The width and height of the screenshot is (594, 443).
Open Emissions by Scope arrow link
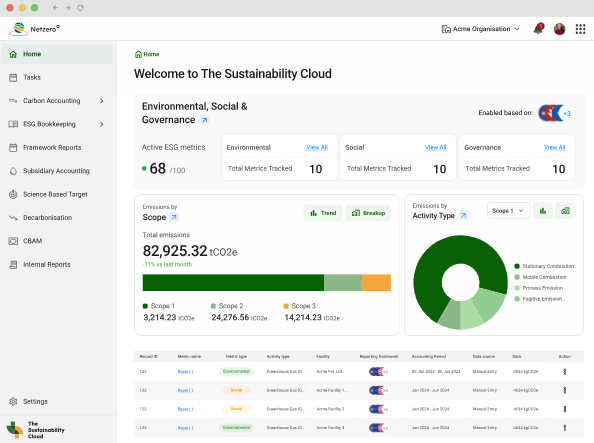point(174,218)
